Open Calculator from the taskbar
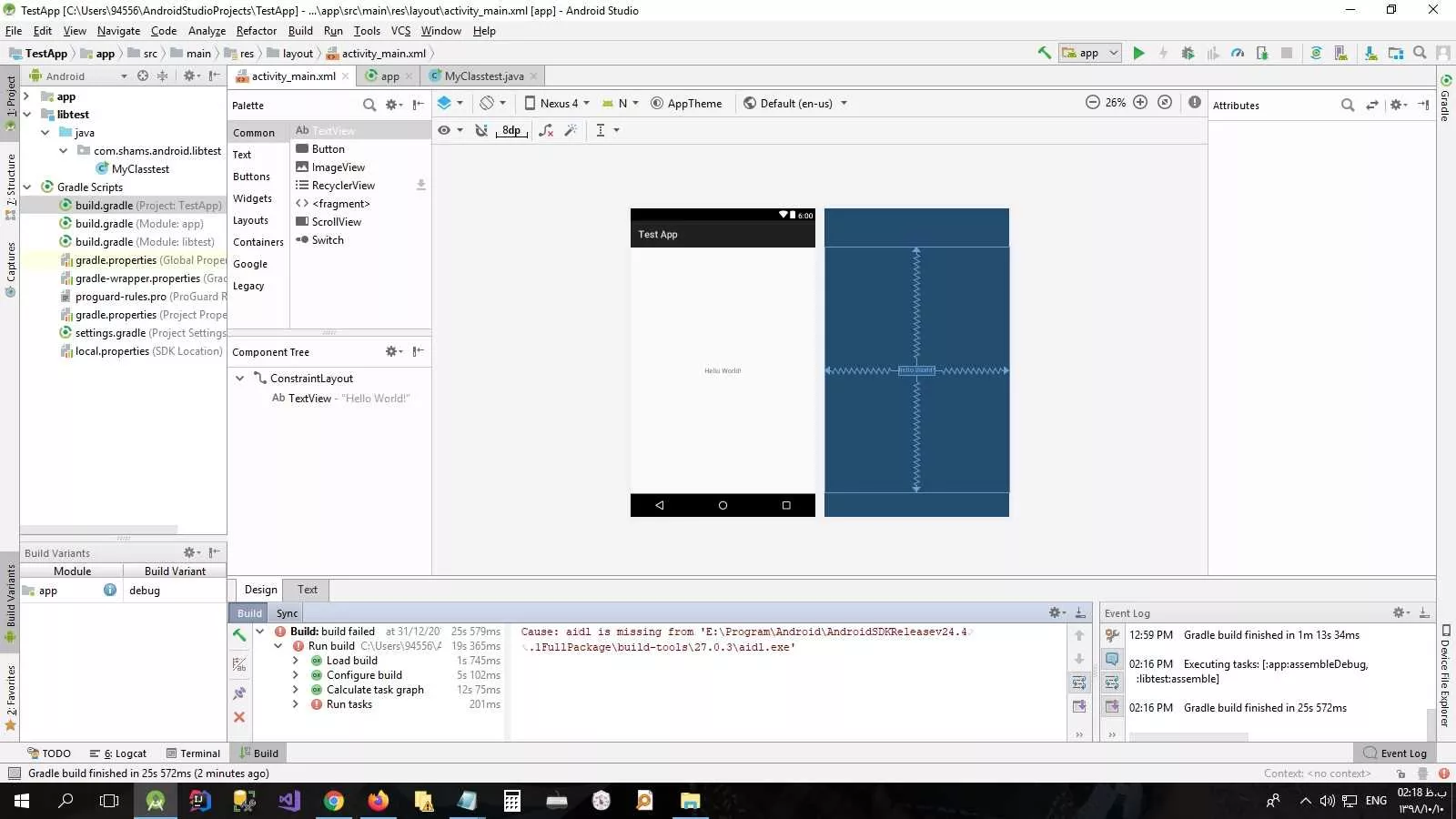Viewport: 1456px width, 819px height. (x=512, y=801)
